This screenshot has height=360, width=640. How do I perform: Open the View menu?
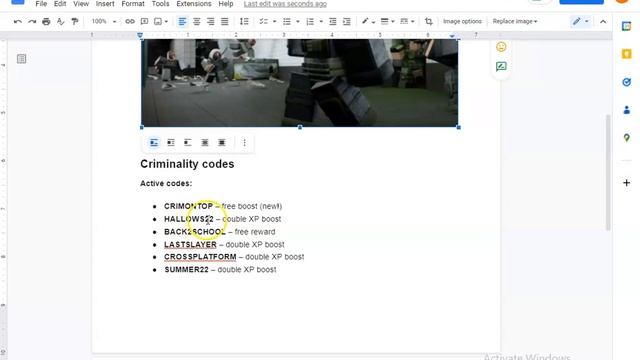pos(81,4)
